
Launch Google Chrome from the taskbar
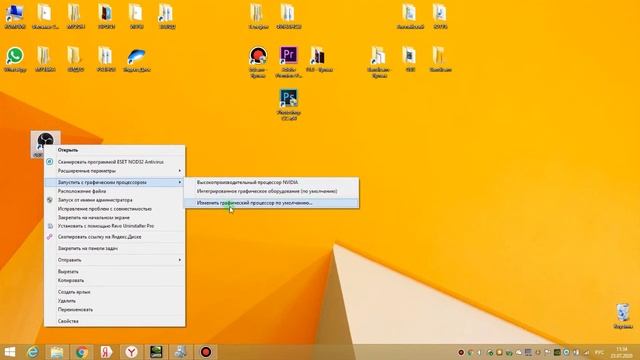[82, 352]
